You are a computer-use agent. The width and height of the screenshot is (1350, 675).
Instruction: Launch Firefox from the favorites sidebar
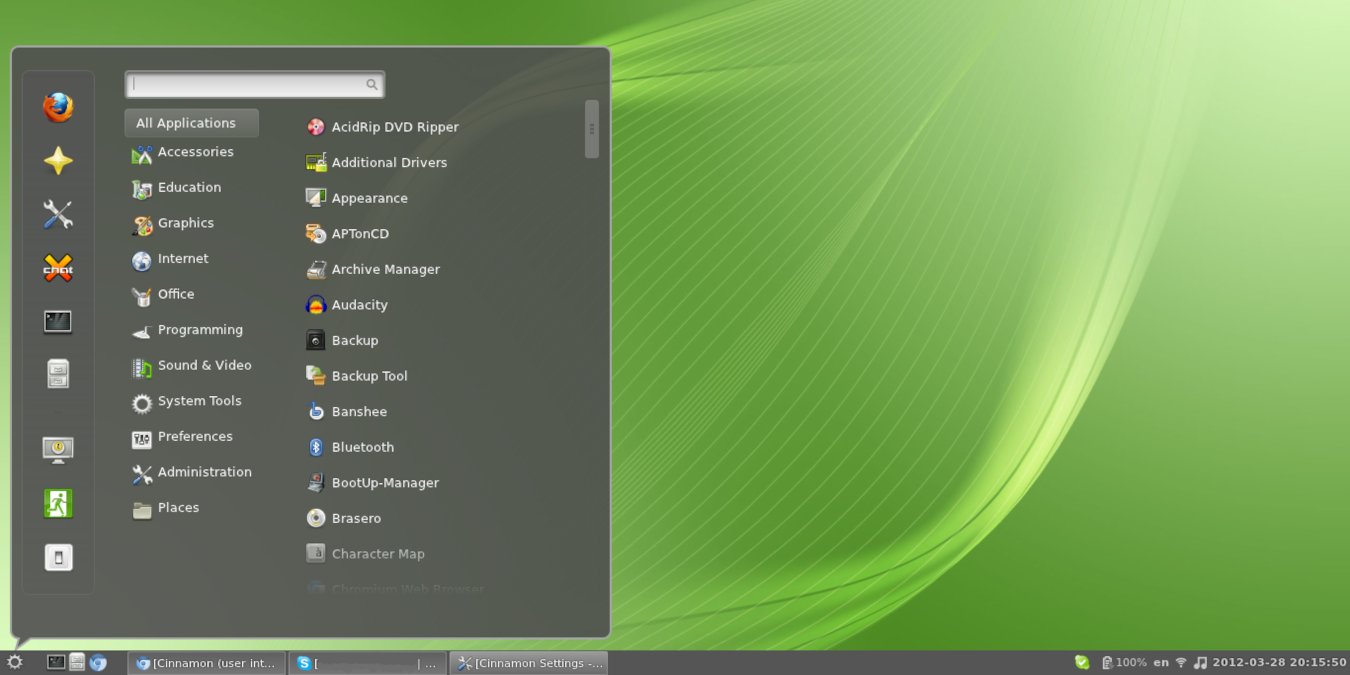point(57,106)
